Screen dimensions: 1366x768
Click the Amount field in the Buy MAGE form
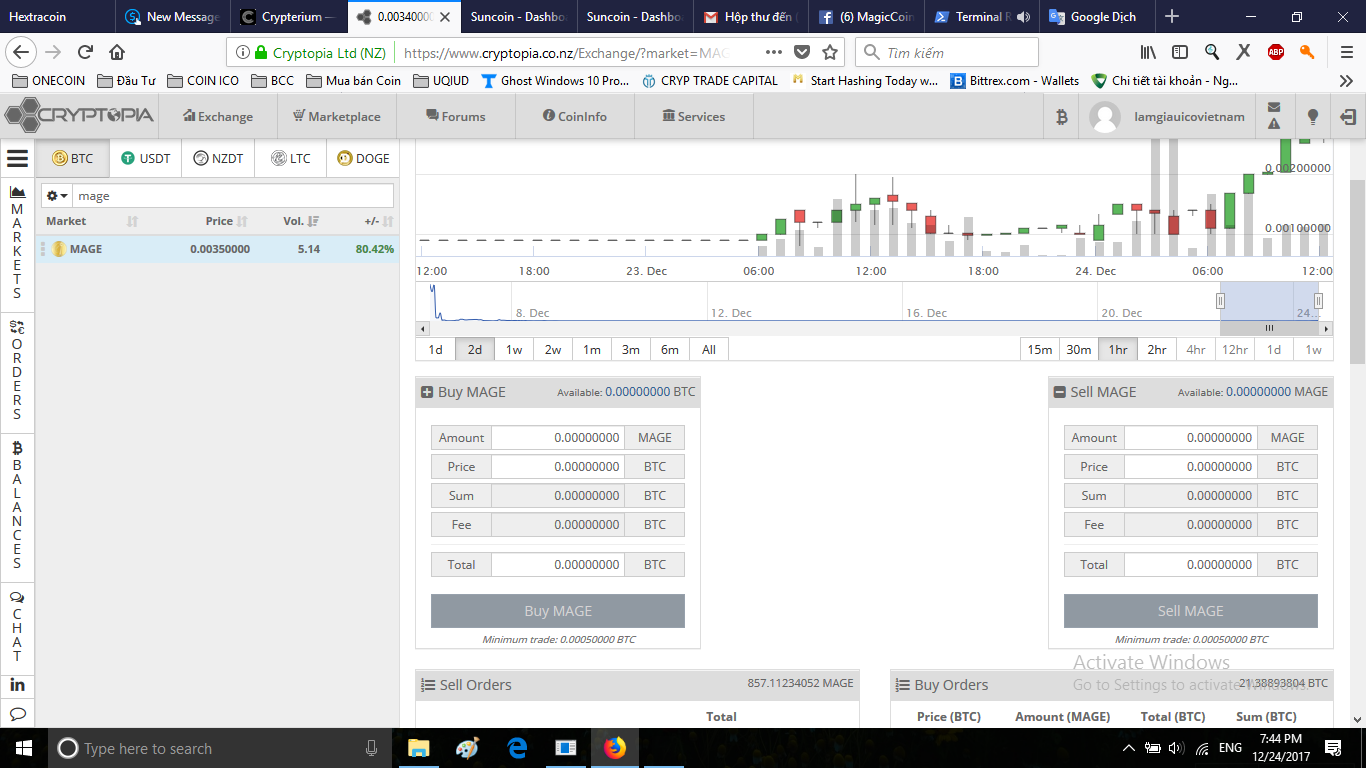click(x=558, y=437)
